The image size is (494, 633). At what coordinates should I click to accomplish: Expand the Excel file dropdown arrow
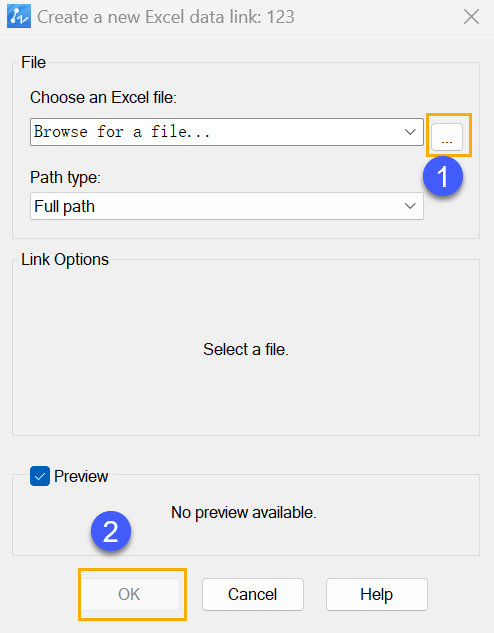click(x=410, y=132)
